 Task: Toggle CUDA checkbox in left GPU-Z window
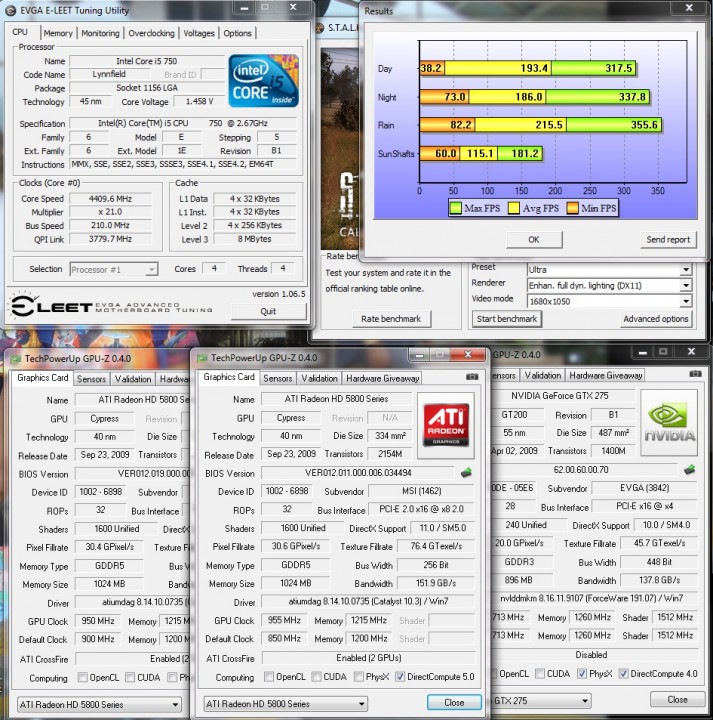[130, 677]
